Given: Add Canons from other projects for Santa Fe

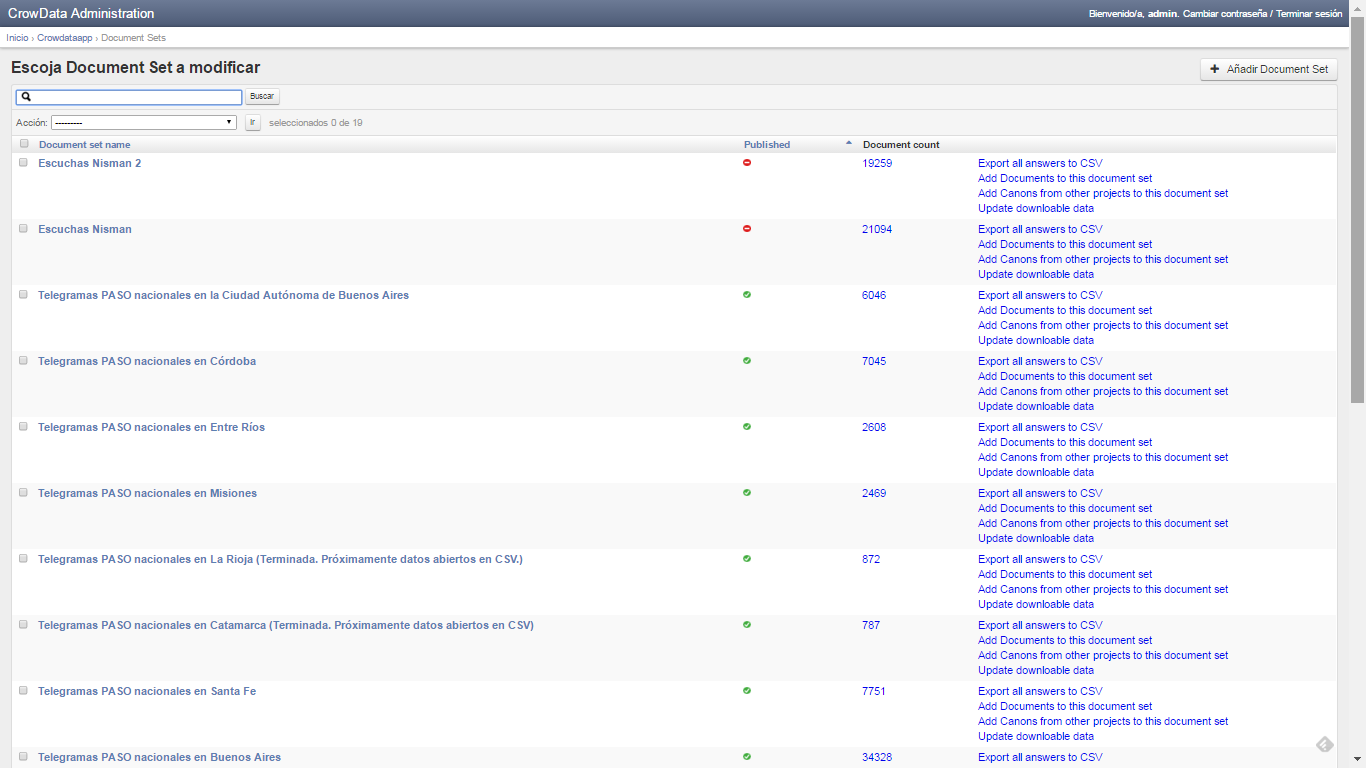Looking at the screenshot, I should (x=1103, y=721).
